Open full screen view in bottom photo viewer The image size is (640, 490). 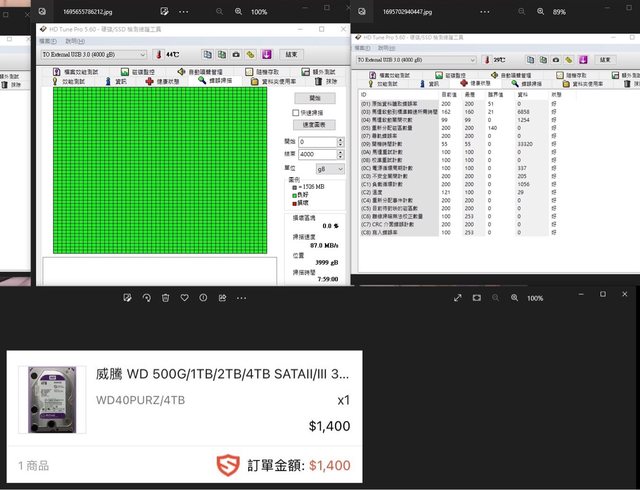pyautogui.click(x=458, y=298)
